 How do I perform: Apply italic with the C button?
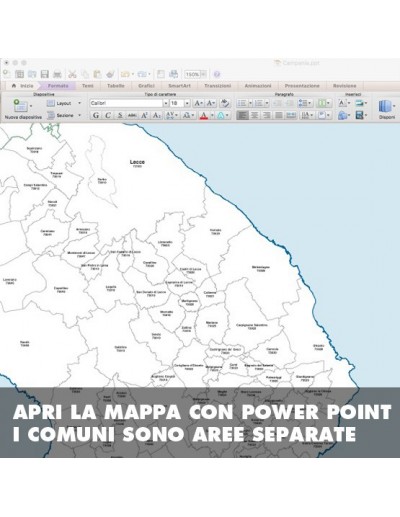108,115
